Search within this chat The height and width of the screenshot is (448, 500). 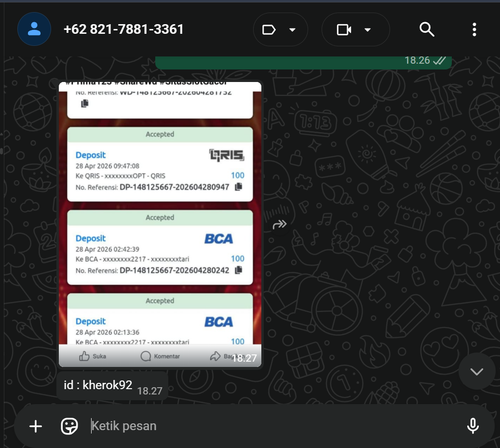(x=427, y=29)
